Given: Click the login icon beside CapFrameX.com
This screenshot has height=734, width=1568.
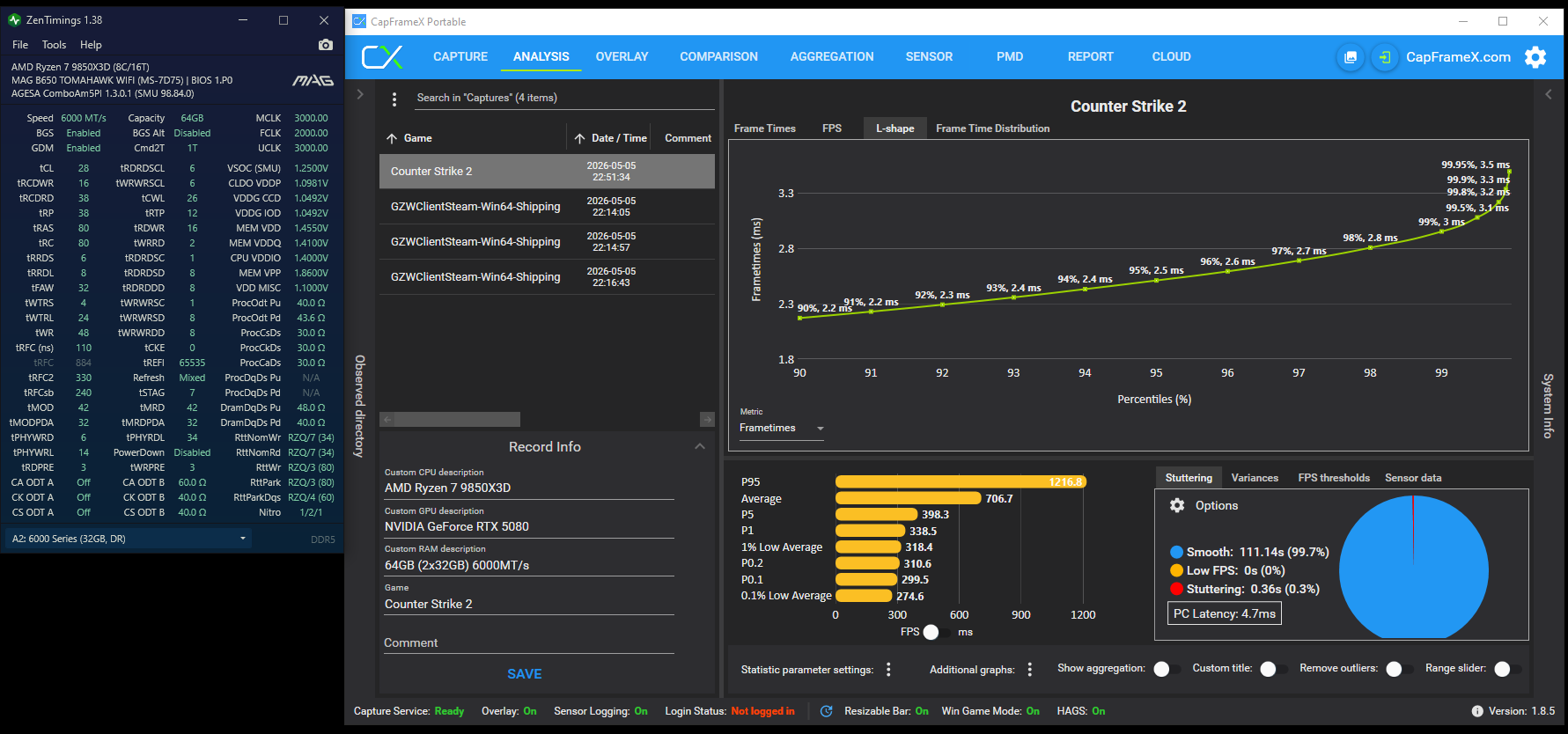Looking at the screenshot, I should click(x=1385, y=57).
